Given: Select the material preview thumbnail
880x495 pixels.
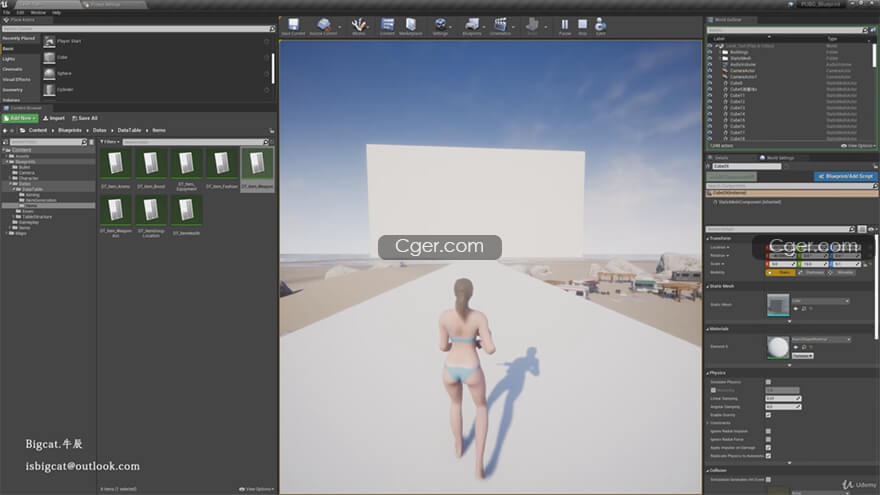Looking at the screenshot, I should pyautogui.click(x=778, y=347).
